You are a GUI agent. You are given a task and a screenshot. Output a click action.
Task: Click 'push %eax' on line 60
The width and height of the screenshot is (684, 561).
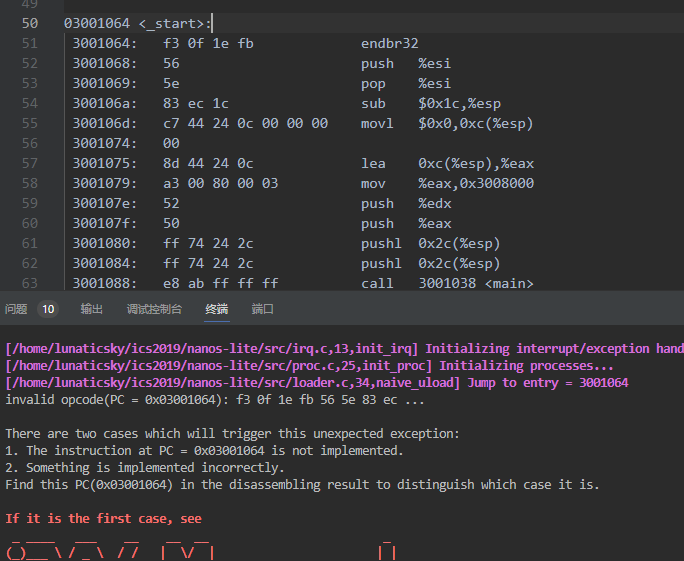406,223
